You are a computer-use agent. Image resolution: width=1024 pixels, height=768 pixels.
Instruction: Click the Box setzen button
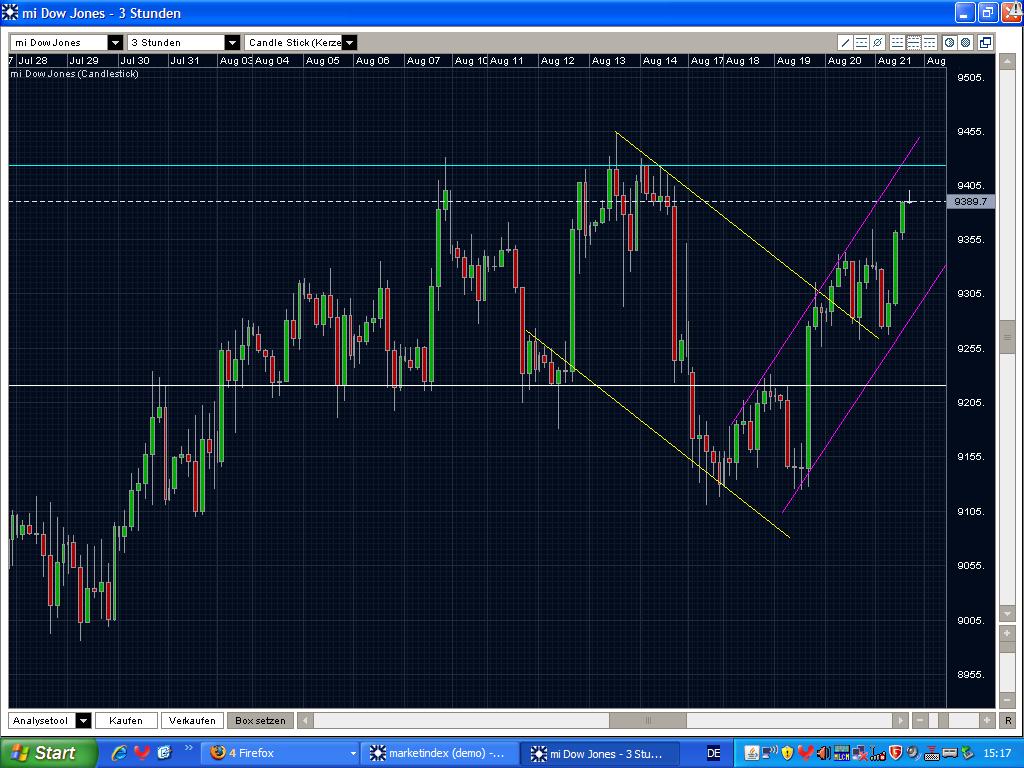tap(260, 720)
